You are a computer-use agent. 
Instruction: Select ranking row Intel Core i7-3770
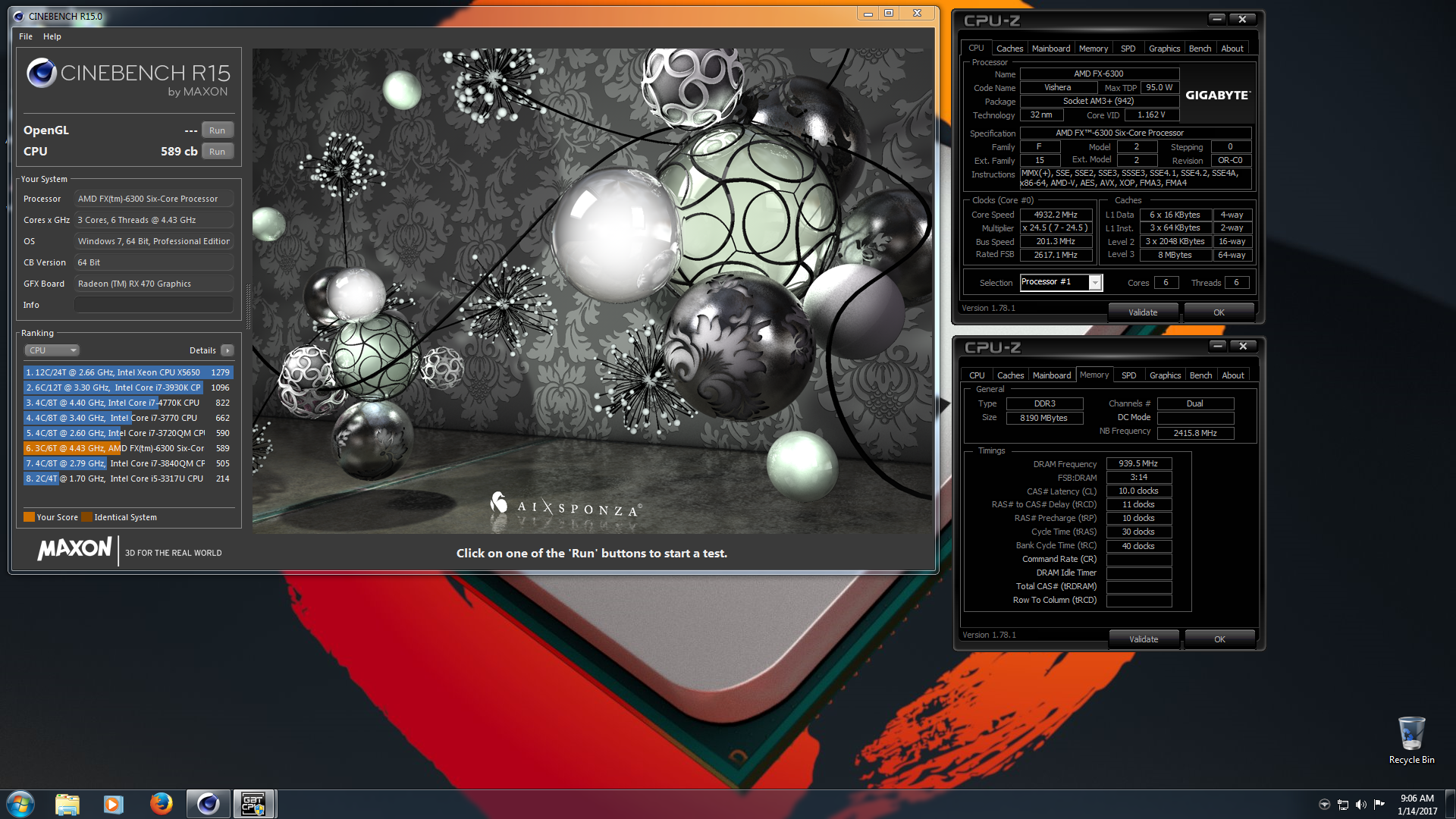click(x=128, y=418)
